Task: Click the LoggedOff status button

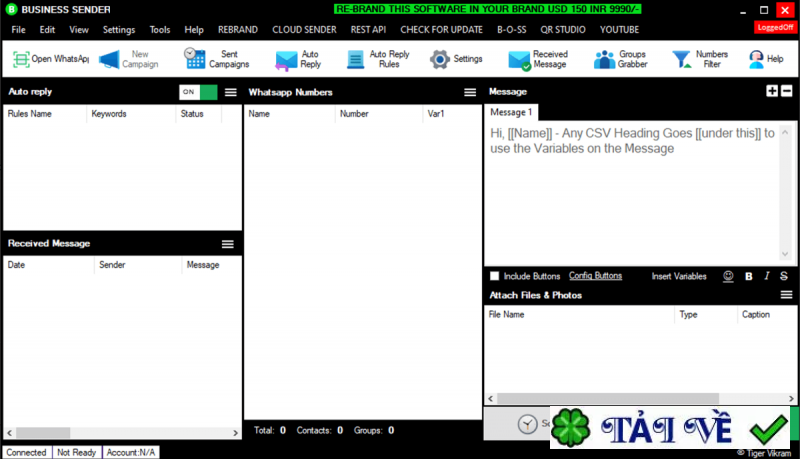Action: (775, 28)
